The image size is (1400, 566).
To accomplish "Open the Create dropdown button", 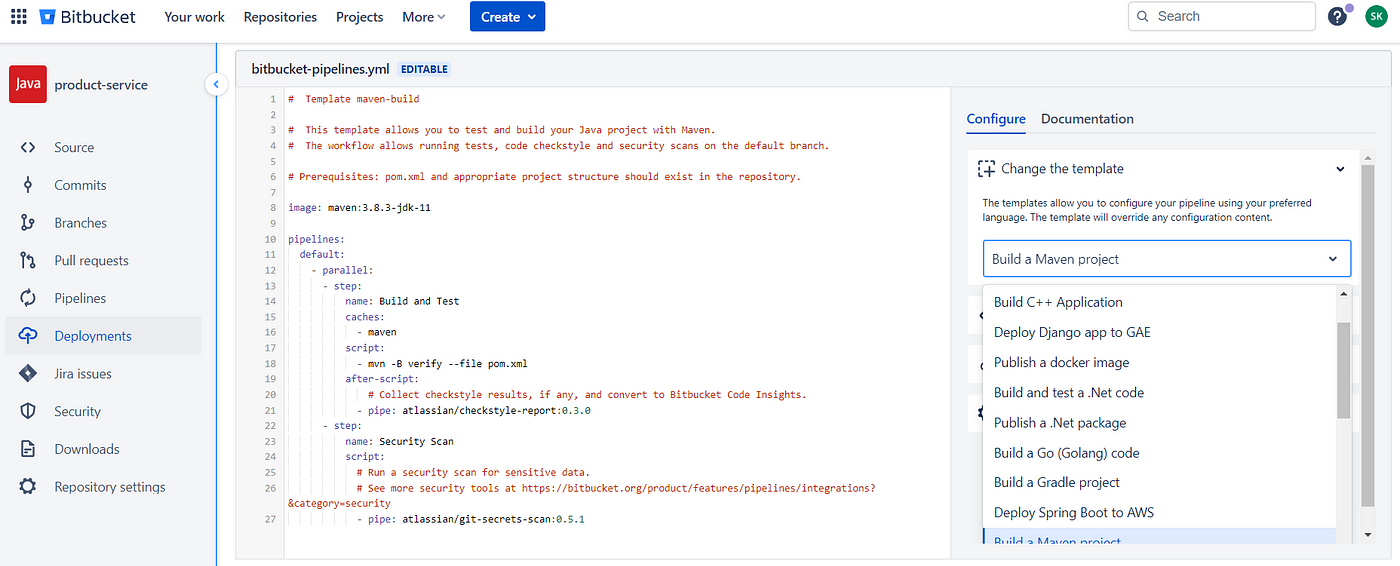I will click(x=507, y=17).
